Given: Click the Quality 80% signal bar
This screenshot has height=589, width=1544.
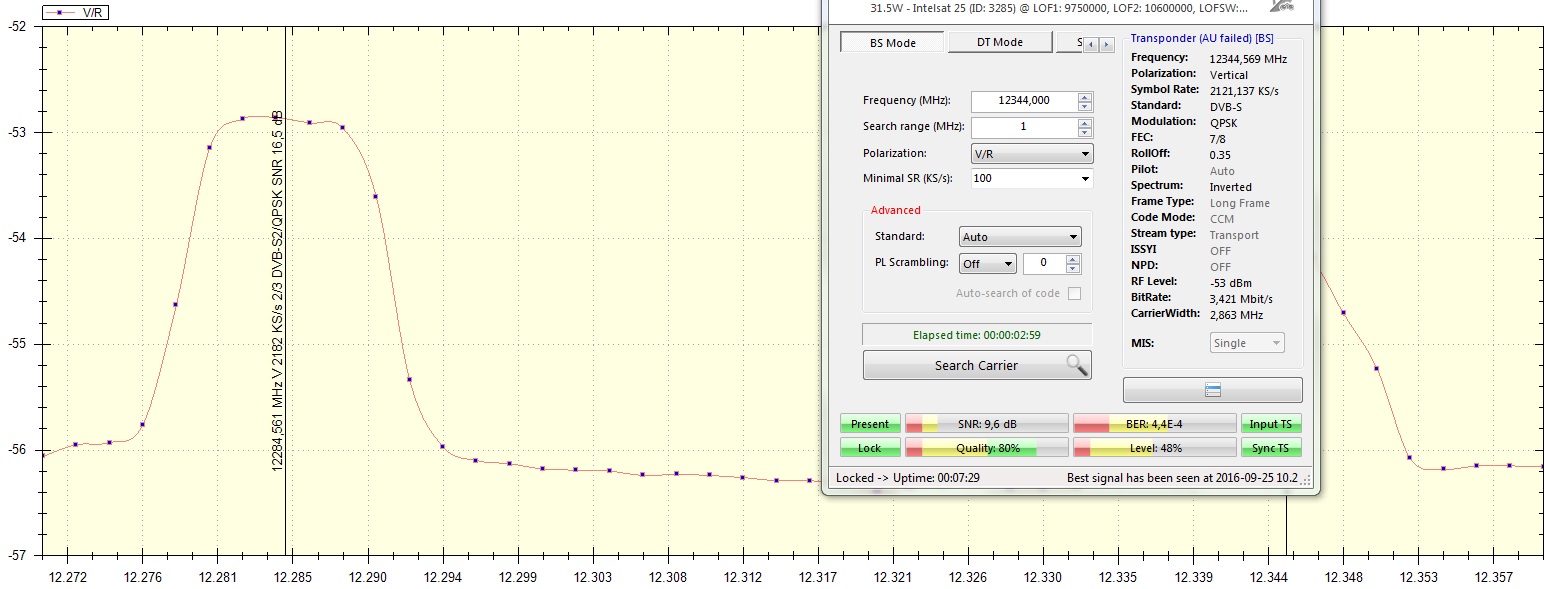Looking at the screenshot, I should tap(986, 448).
